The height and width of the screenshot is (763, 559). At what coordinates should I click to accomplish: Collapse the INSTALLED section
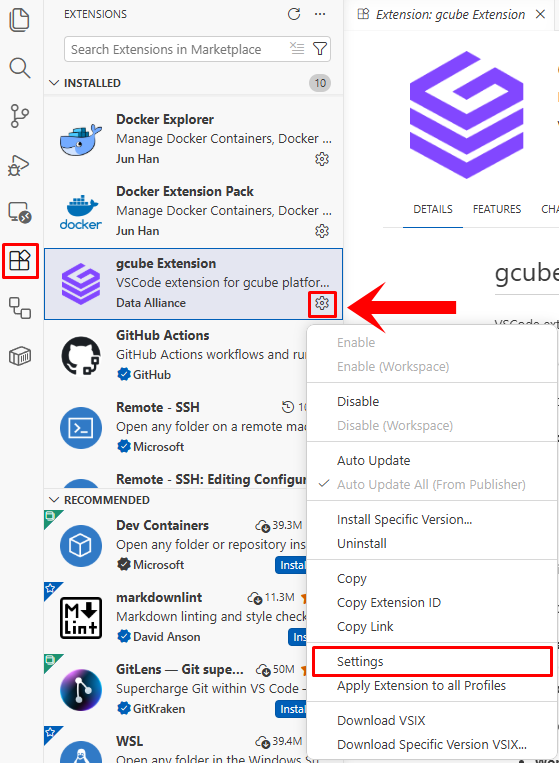coord(54,83)
